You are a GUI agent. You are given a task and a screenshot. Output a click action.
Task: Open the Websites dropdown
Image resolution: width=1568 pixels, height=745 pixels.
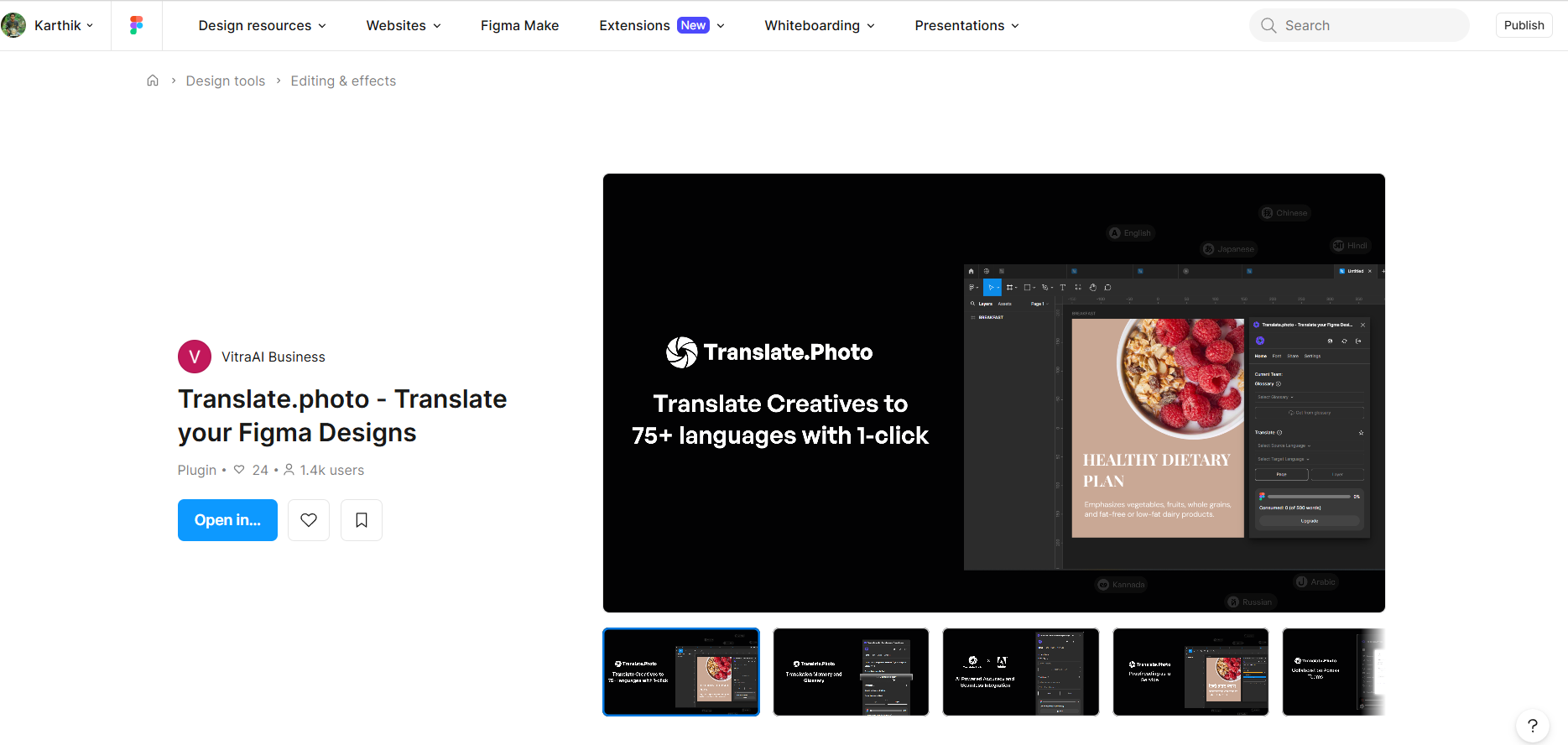coord(404,25)
